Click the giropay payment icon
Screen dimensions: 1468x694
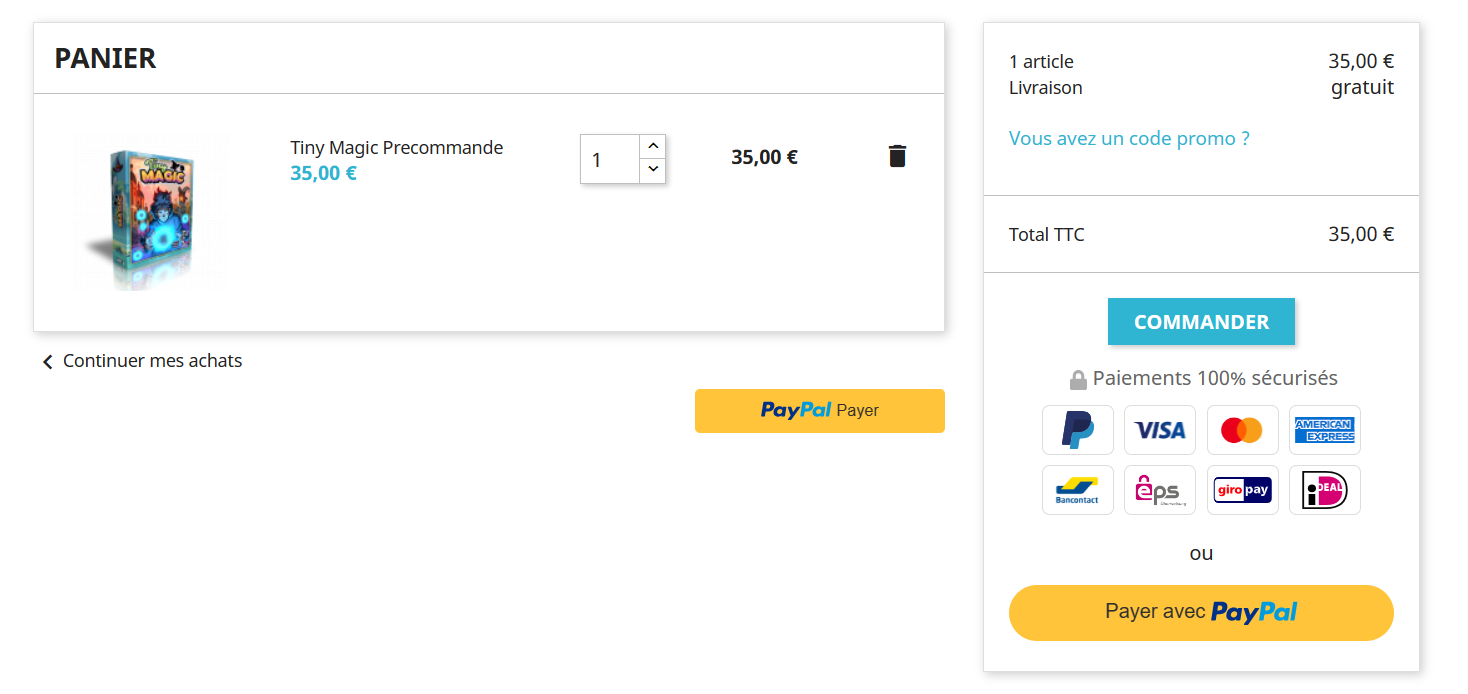(1242, 490)
